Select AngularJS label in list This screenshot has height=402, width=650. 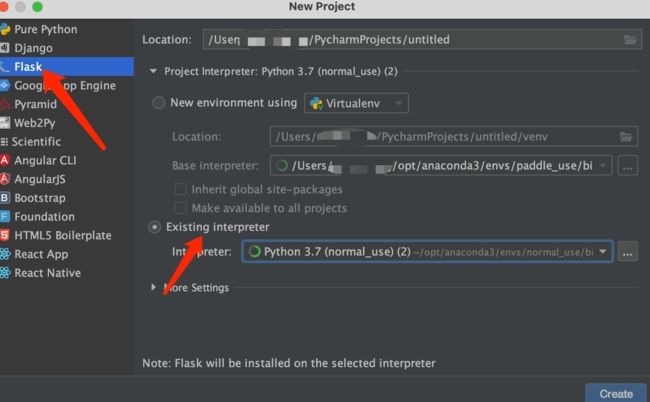coord(40,179)
